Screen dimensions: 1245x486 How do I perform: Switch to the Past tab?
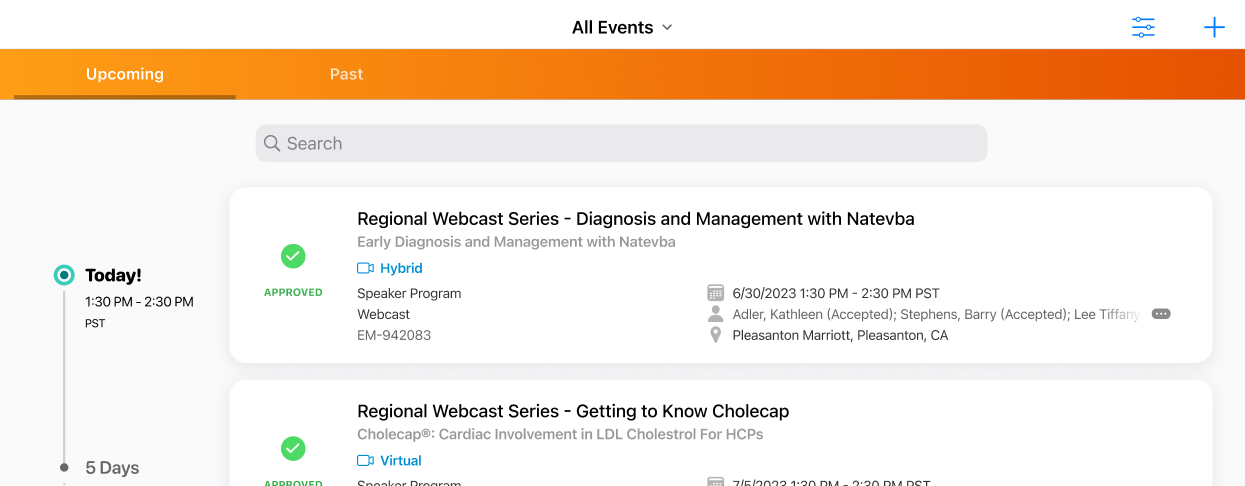tap(346, 74)
